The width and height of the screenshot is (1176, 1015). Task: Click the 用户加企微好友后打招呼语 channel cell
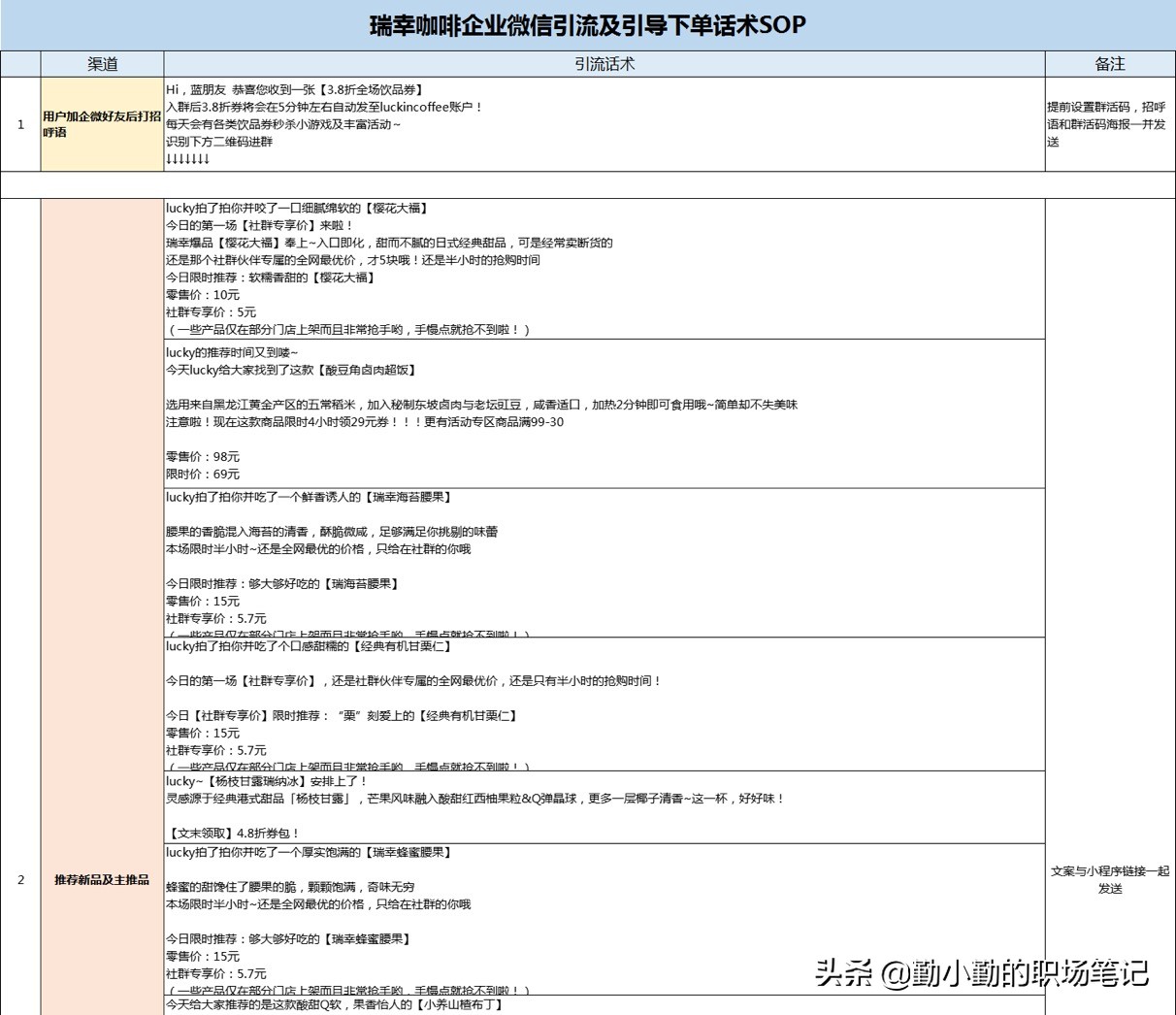pyautogui.click(x=101, y=124)
